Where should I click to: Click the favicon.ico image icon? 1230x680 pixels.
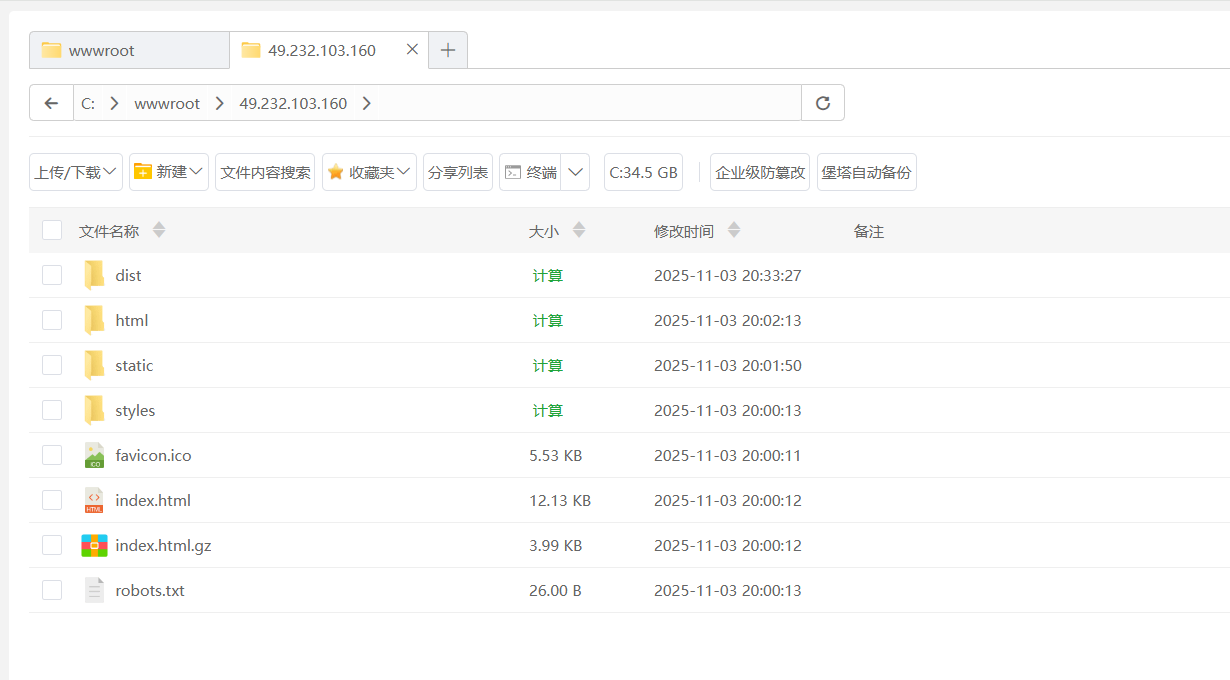coord(94,455)
